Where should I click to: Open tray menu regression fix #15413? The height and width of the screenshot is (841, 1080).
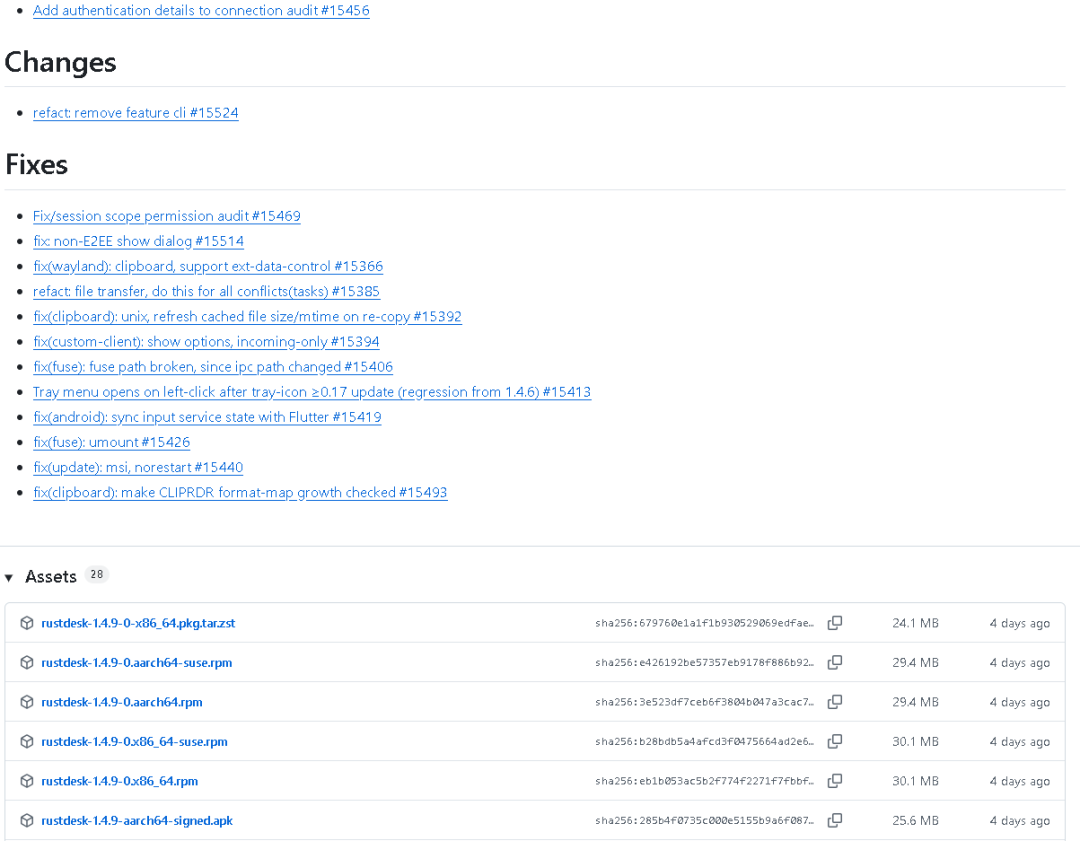pyautogui.click(x=312, y=392)
